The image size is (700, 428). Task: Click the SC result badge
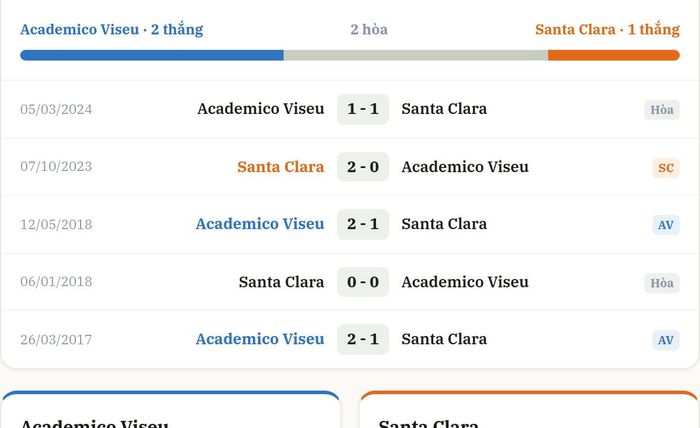click(x=666, y=168)
